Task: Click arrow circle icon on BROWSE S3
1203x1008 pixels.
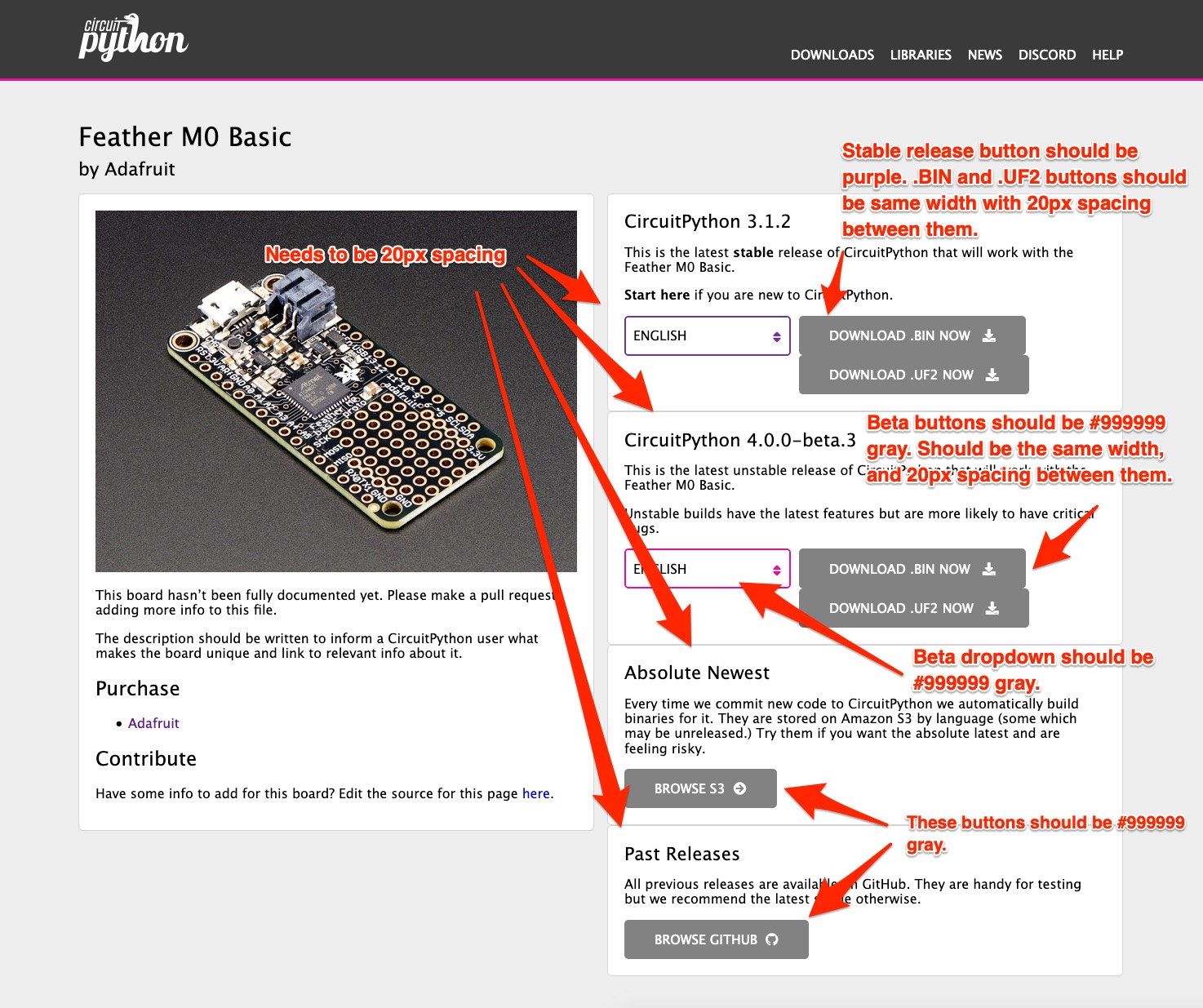Action: pyautogui.click(x=740, y=788)
